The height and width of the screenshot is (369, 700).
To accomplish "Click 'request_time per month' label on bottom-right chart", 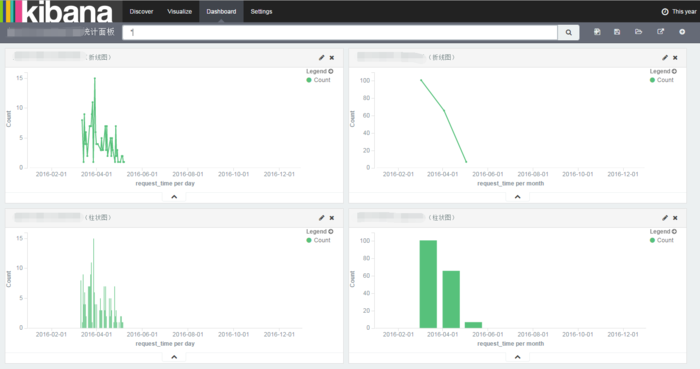I will (x=511, y=344).
